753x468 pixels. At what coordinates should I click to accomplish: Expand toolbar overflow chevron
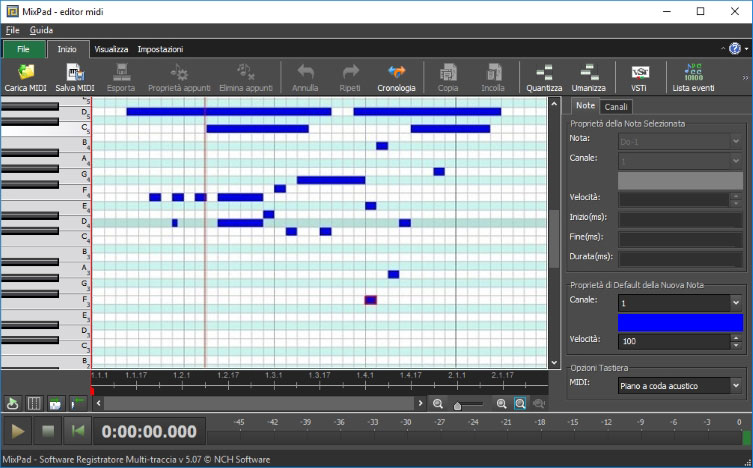pyautogui.click(x=745, y=78)
